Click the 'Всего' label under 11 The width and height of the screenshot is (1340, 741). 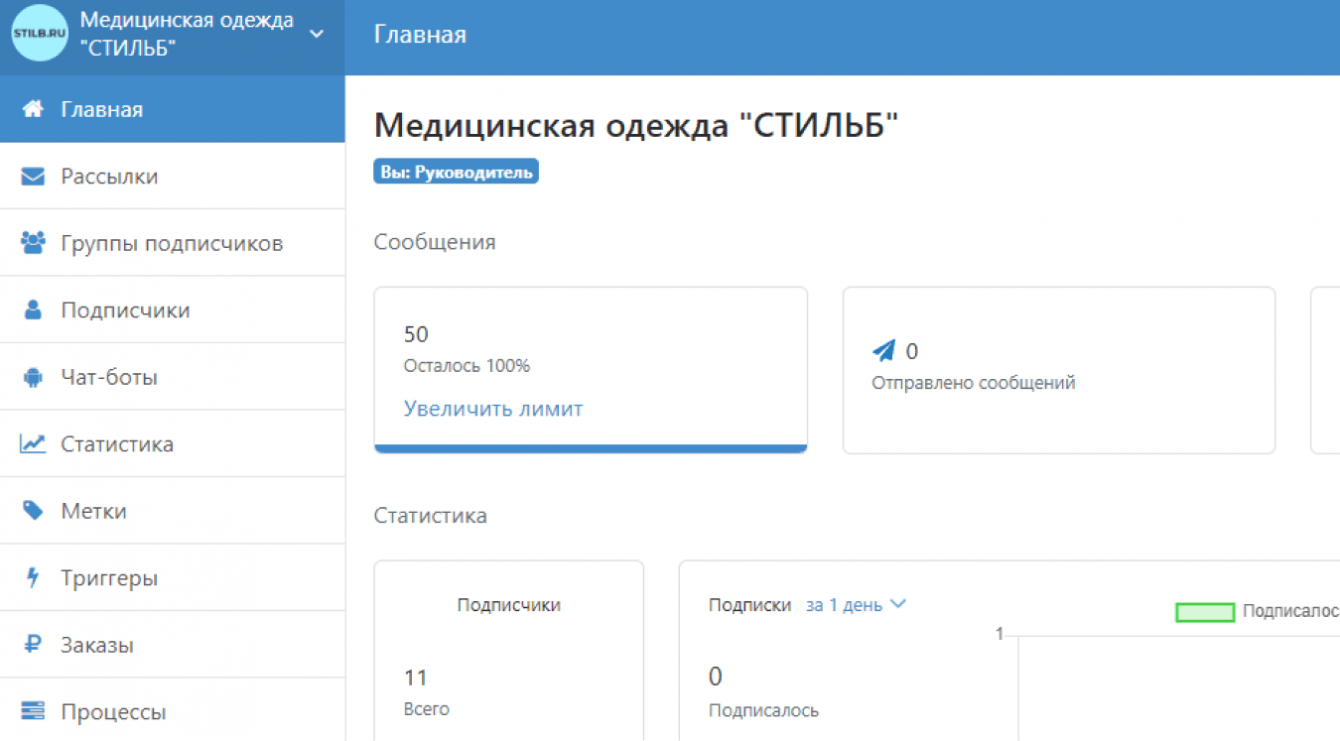point(427,709)
